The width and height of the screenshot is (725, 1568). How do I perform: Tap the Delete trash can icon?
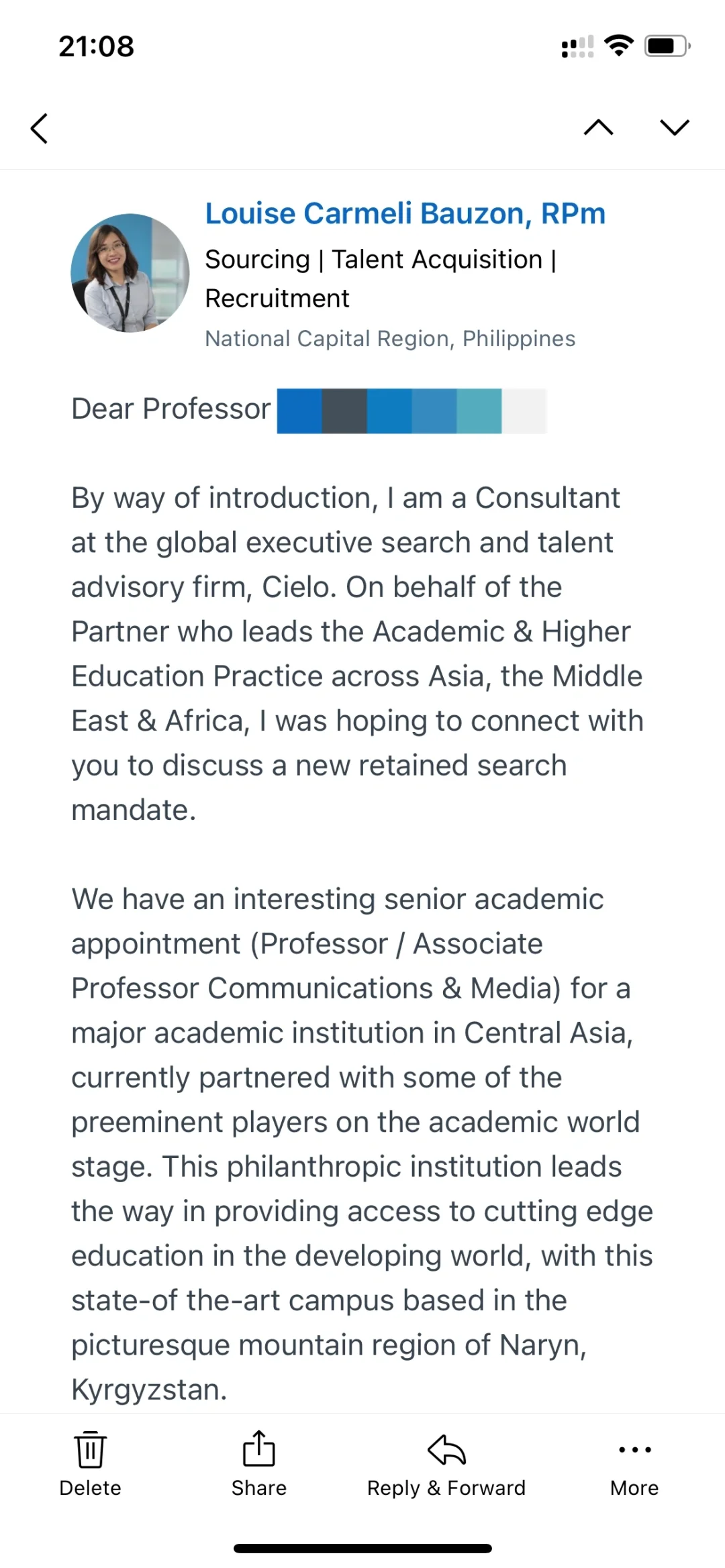pyautogui.click(x=90, y=1450)
